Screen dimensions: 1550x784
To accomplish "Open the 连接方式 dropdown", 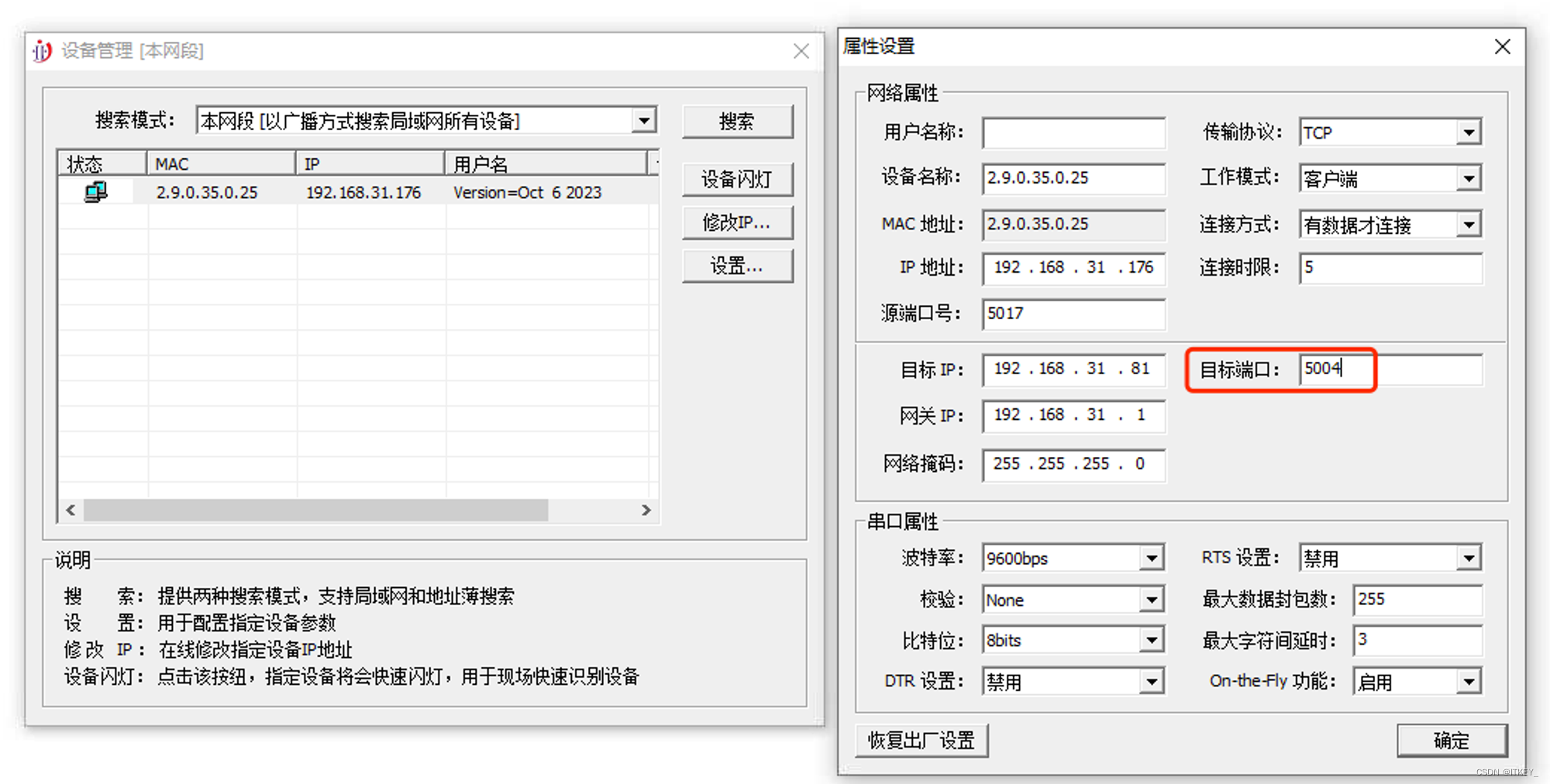I will 1469,225.
